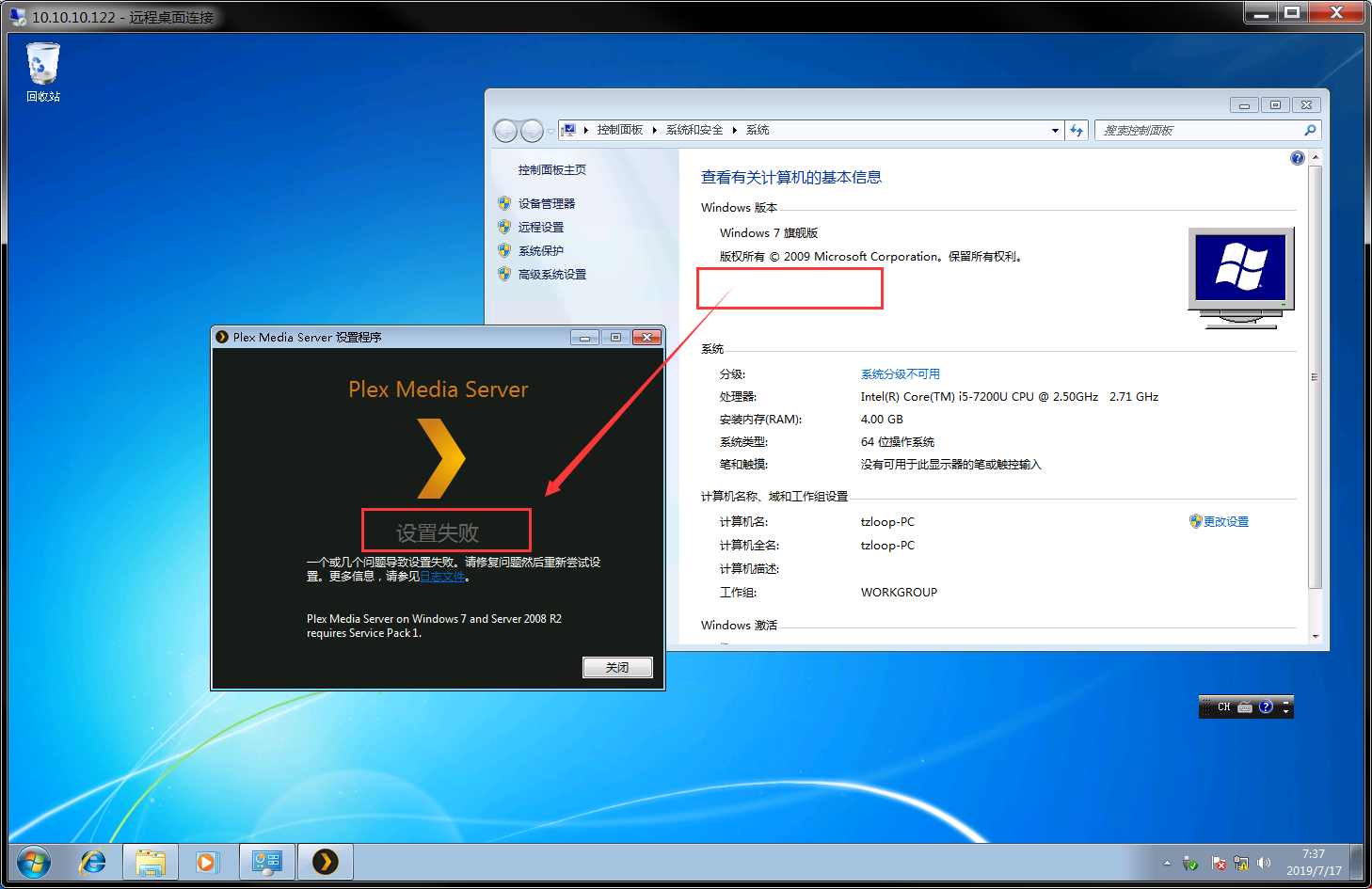Open 远程设置 in the sidebar

[541, 227]
